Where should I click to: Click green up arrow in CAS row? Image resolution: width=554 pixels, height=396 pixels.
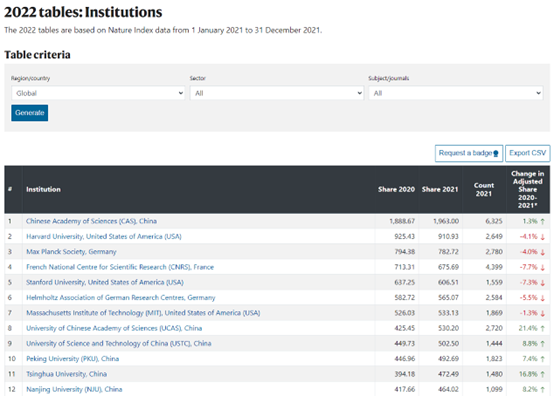pos(542,221)
